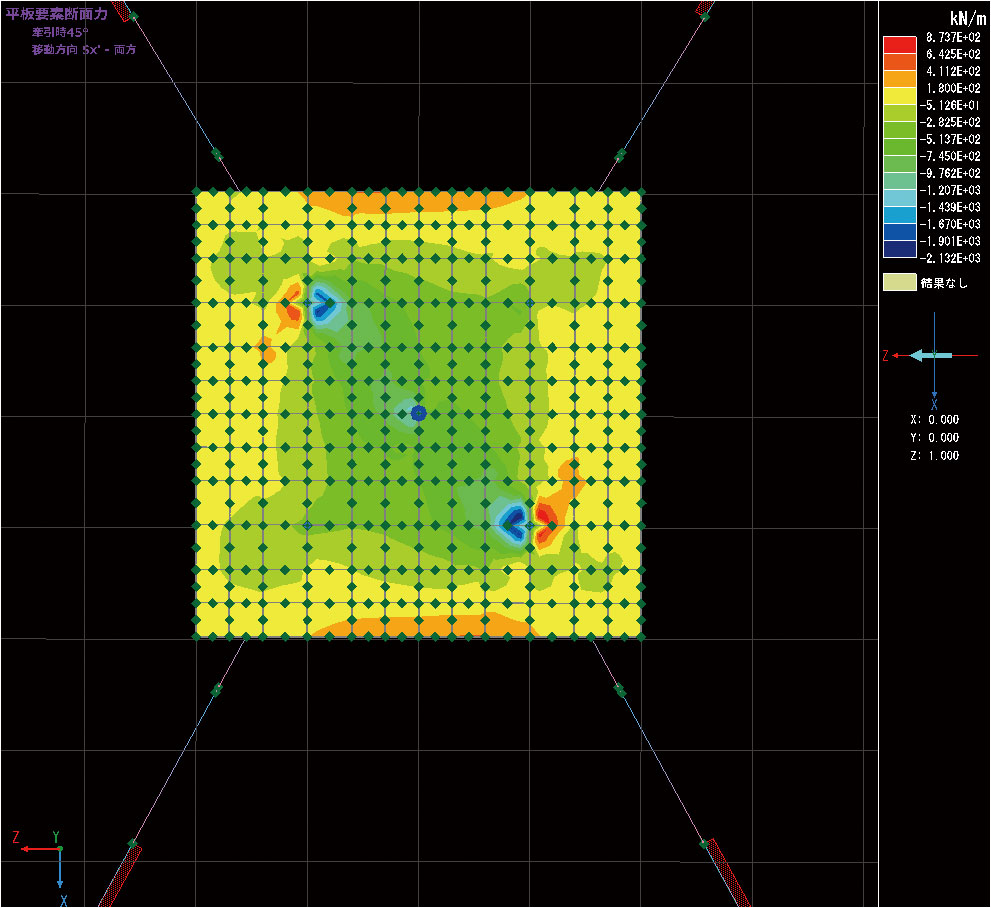Image resolution: width=991 pixels, height=908 pixels.
Task: Select the dark blue center node of the plate
Action: pyautogui.click(x=418, y=414)
